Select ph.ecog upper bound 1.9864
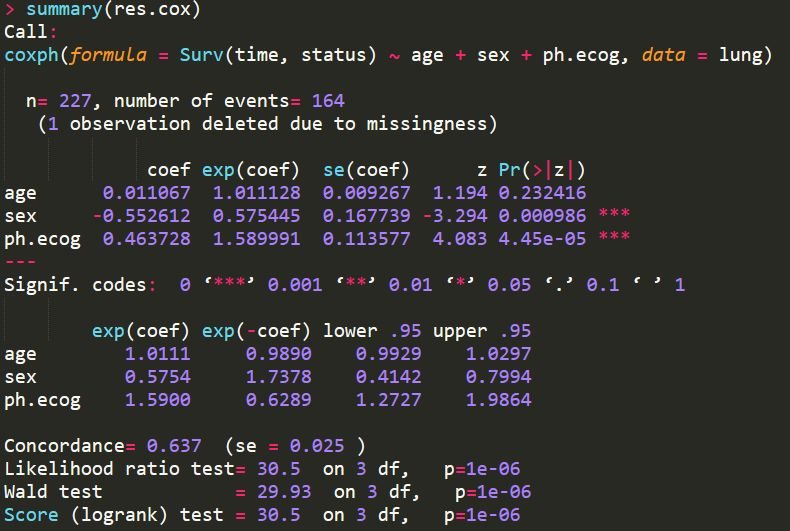Image resolution: width=790 pixels, height=531 pixels. pos(498,400)
